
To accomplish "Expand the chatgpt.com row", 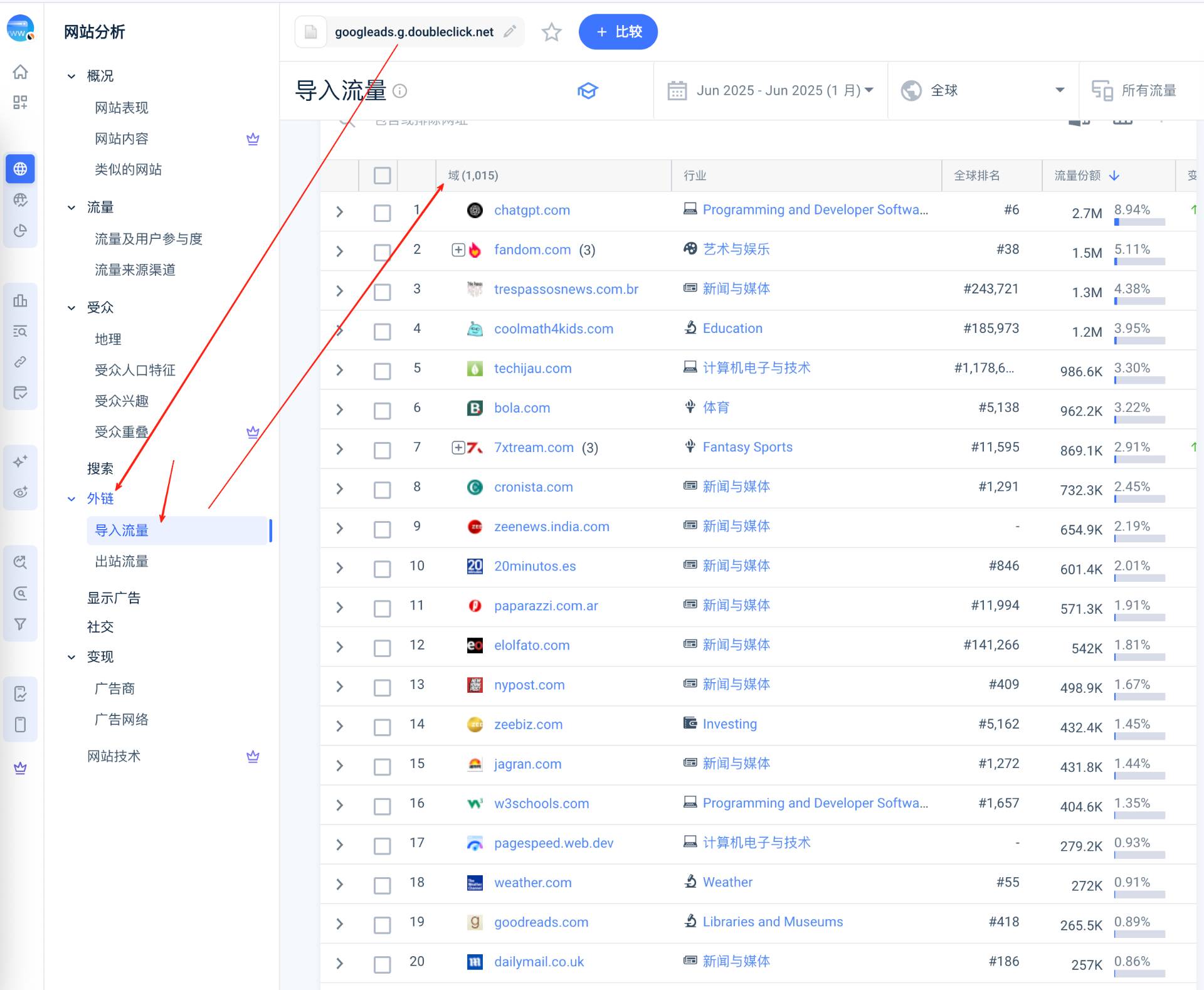I will pyautogui.click(x=339, y=212).
